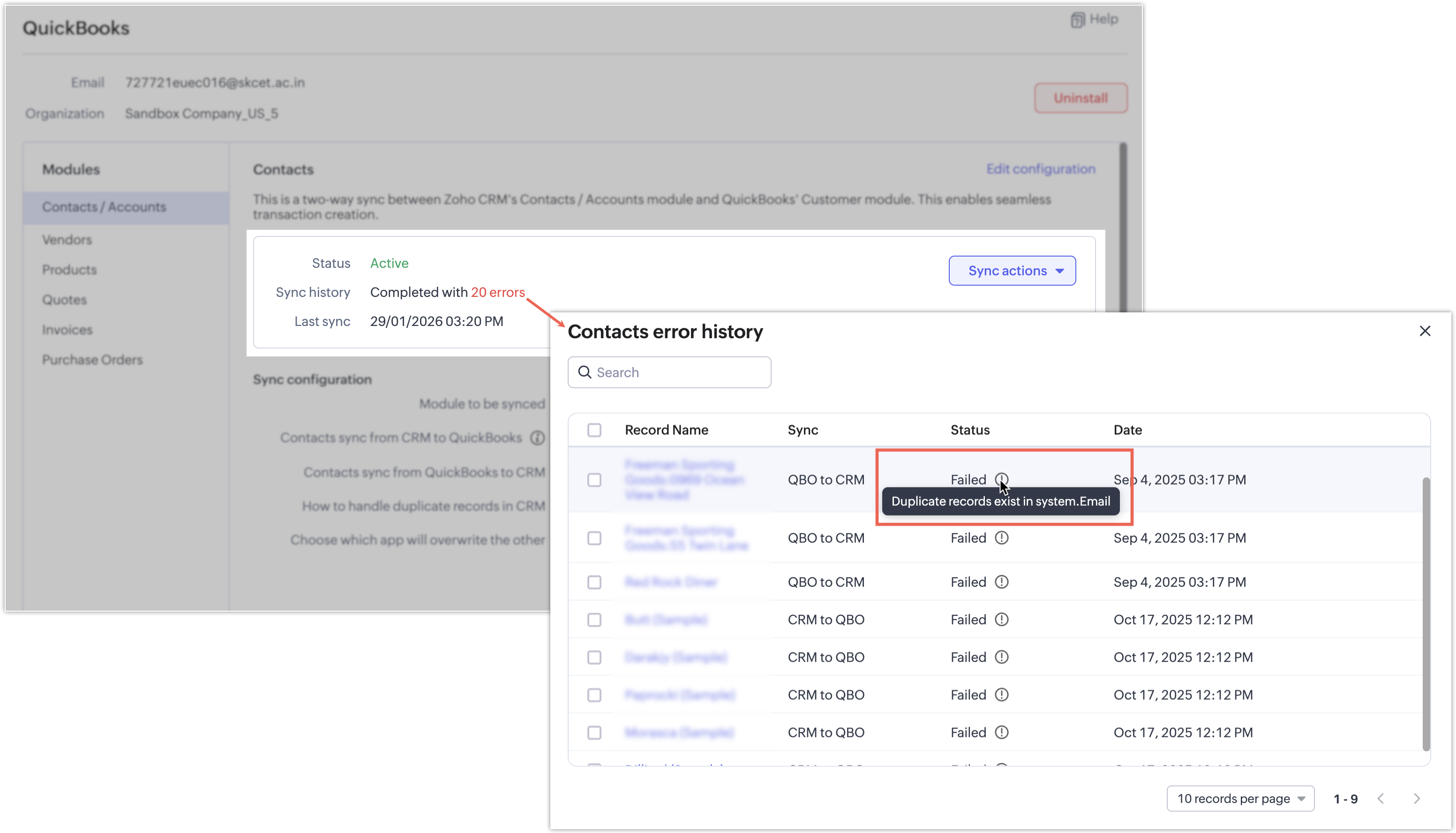This screenshot has height=833, width=1456.
Task: Click the Status column header
Action: coord(970,430)
